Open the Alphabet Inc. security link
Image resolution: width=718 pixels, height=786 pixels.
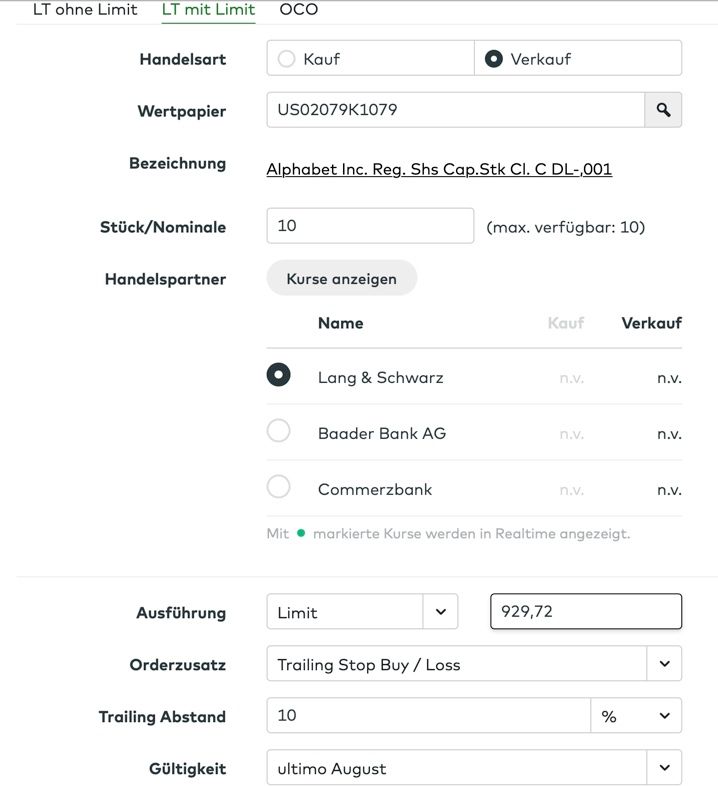[x=439, y=169]
